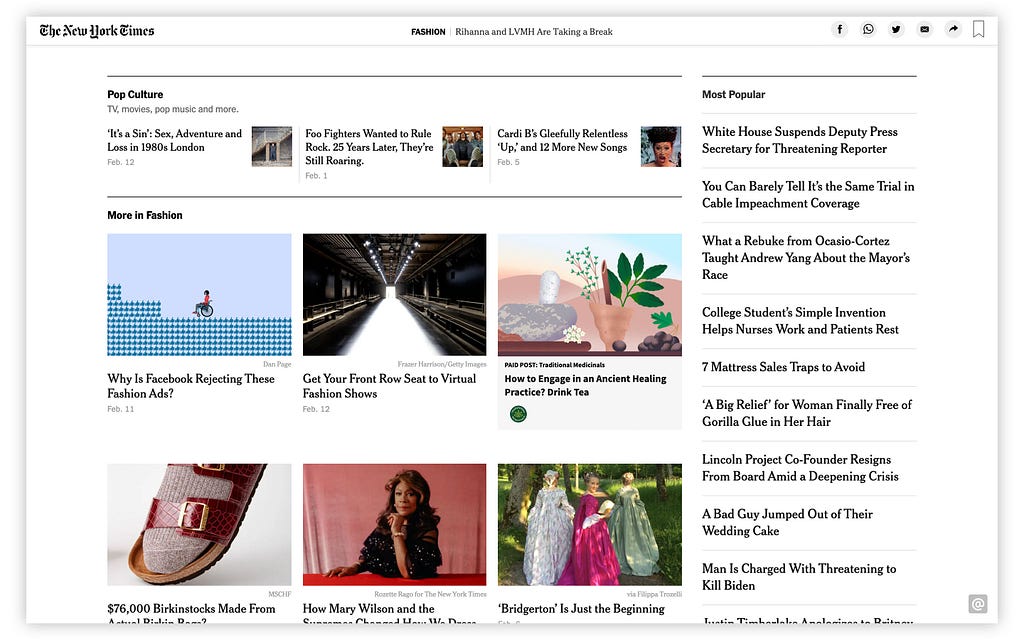Open 'Man Is Charged With Threatening to Kill Biden'

coord(799,577)
